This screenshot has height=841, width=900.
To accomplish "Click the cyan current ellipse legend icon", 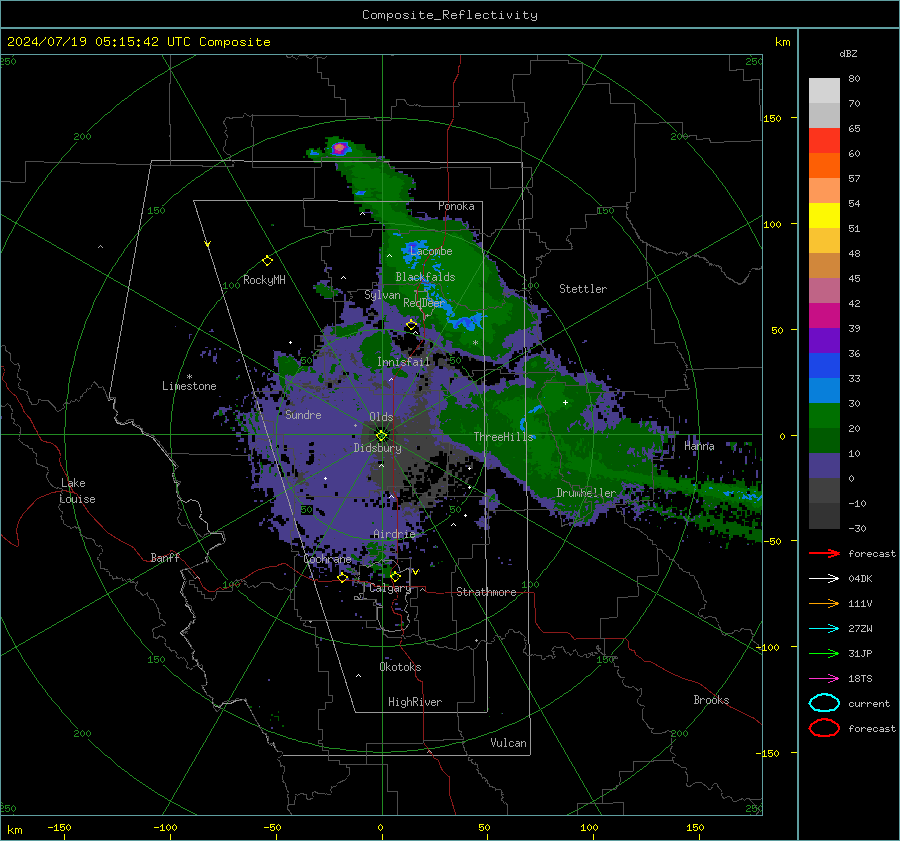I will 824,703.
